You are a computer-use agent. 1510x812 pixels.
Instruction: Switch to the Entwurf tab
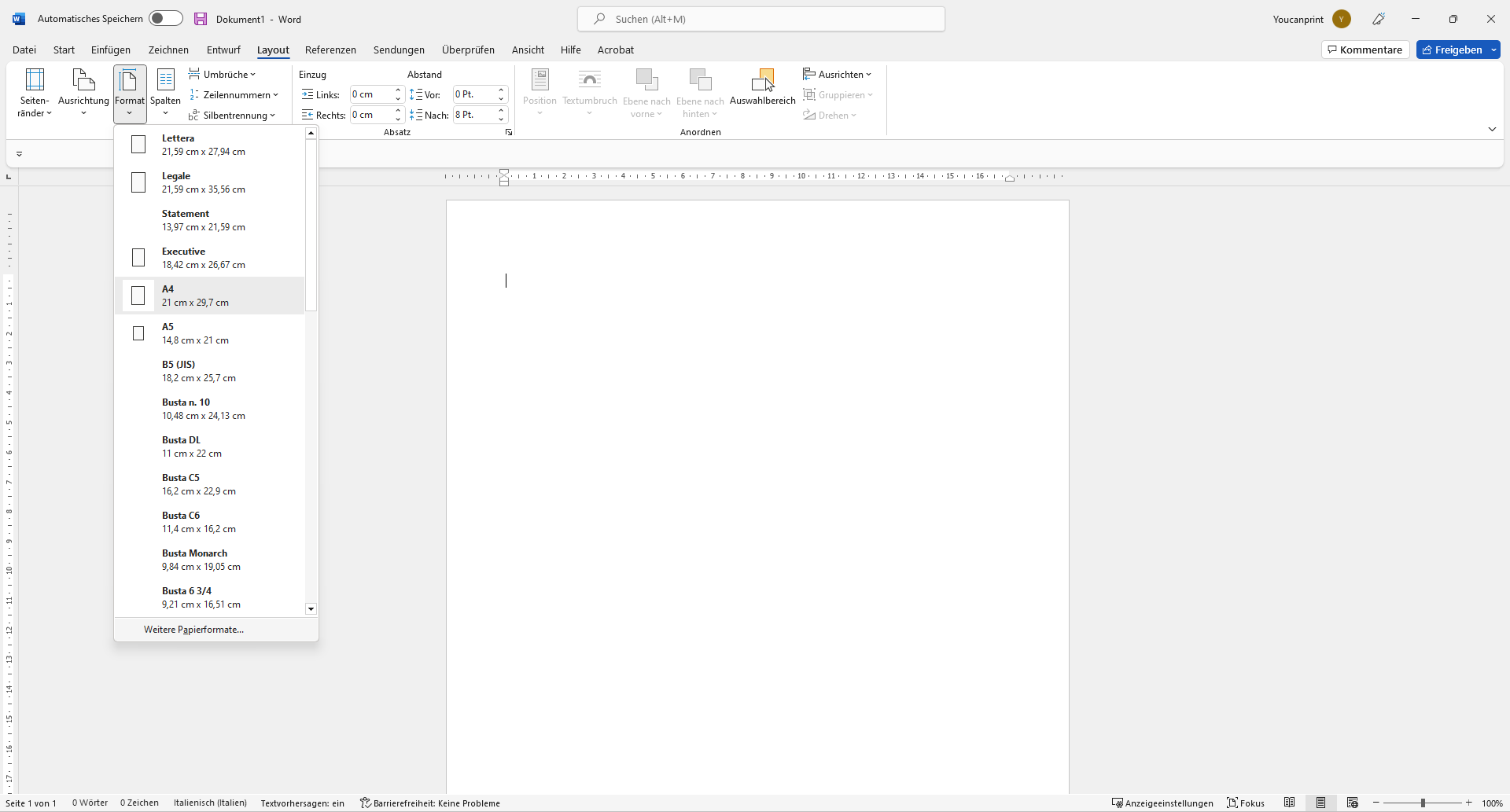(x=223, y=50)
